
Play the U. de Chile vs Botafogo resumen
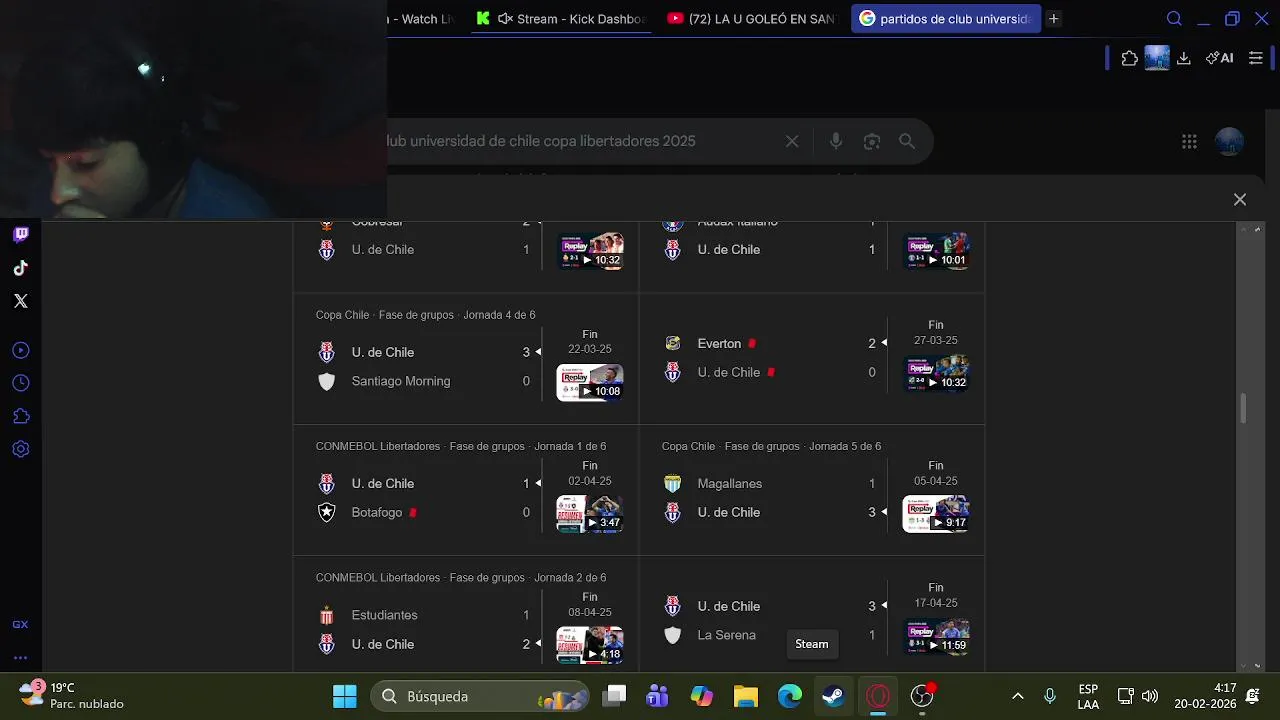click(590, 514)
